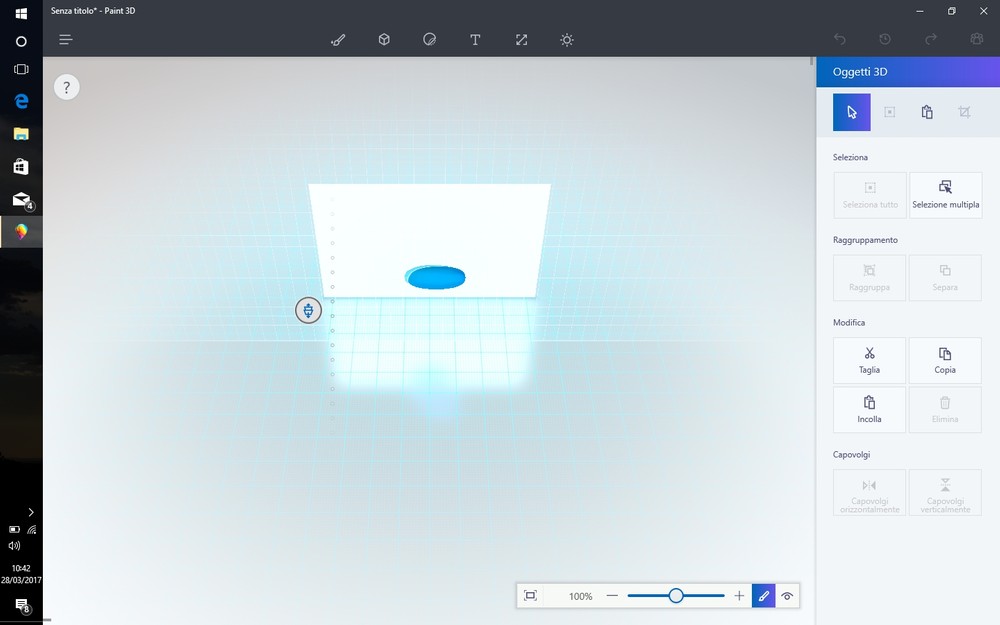Click the select-all icon beside the arrow tool
This screenshot has height=625, width=1000.
pyautogui.click(x=889, y=112)
